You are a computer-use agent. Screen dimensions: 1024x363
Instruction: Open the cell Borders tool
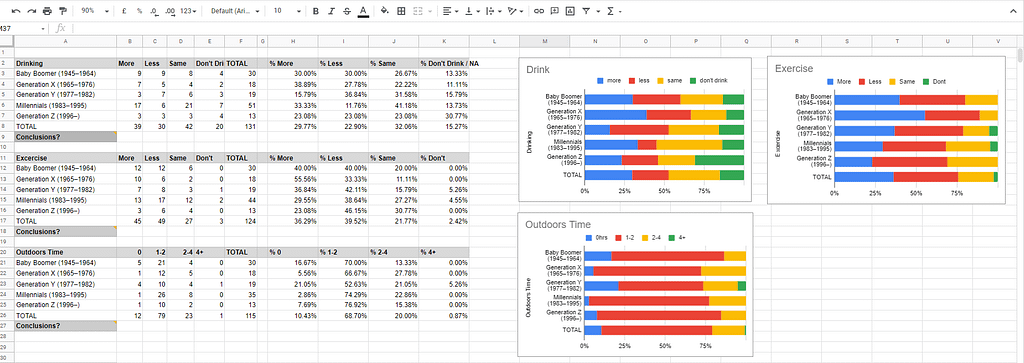[x=400, y=11]
